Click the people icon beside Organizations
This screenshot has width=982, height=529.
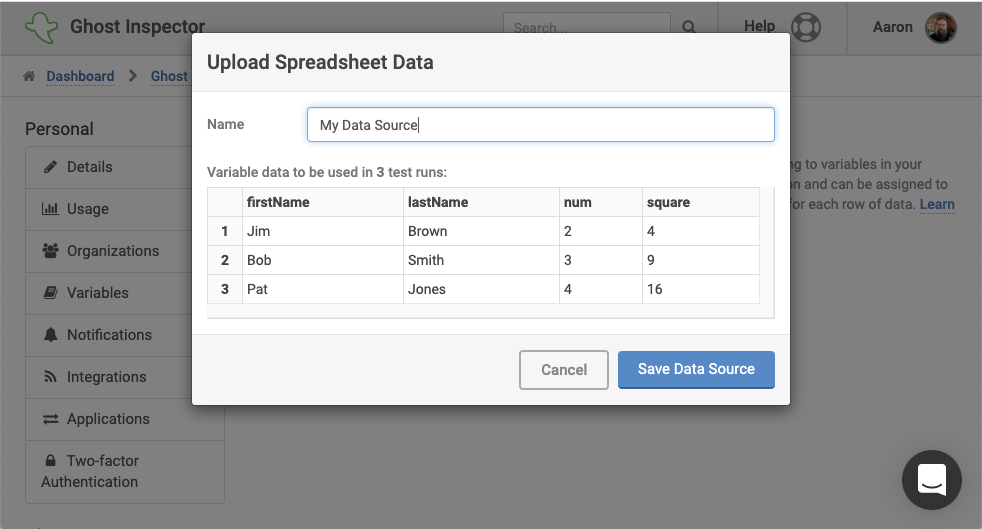[50, 250]
